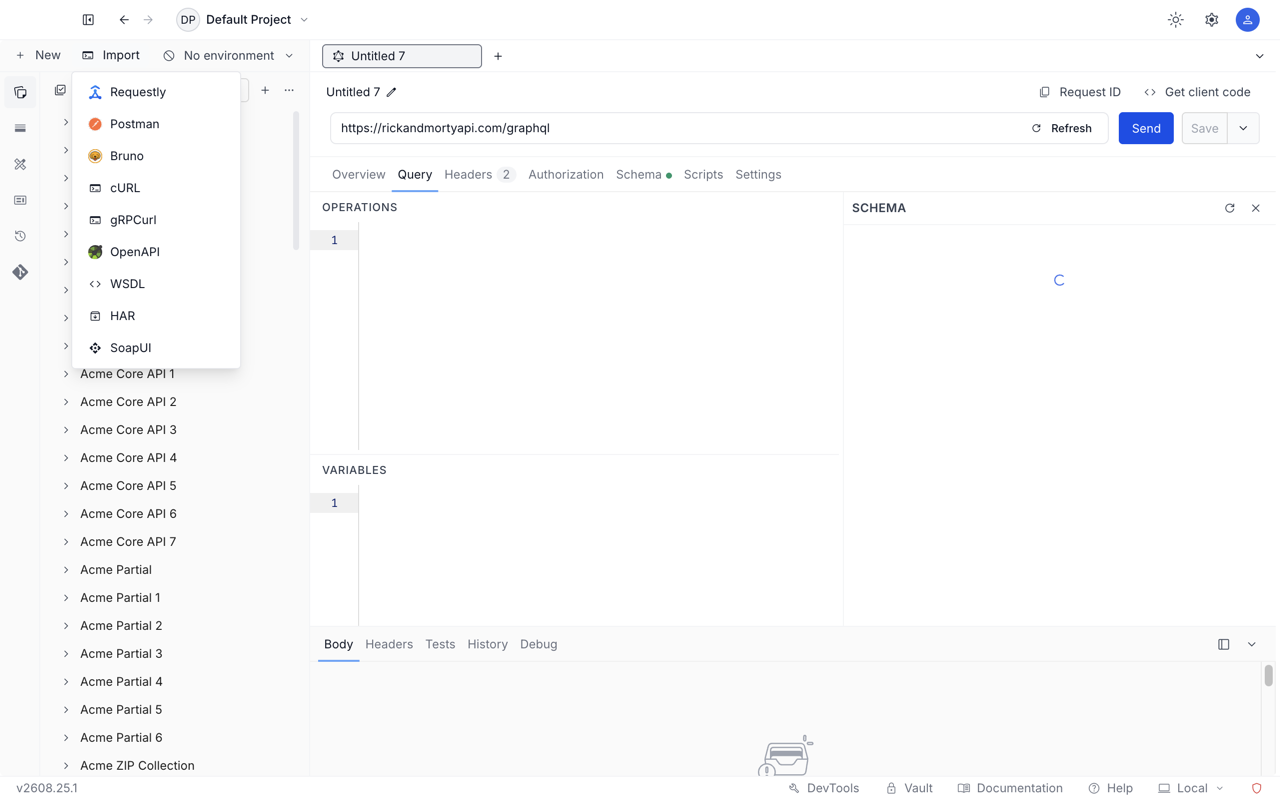This screenshot has height=800, width=1280.
Task: Toggle the sidebar panel icon
Action: (x=88, y=20)
